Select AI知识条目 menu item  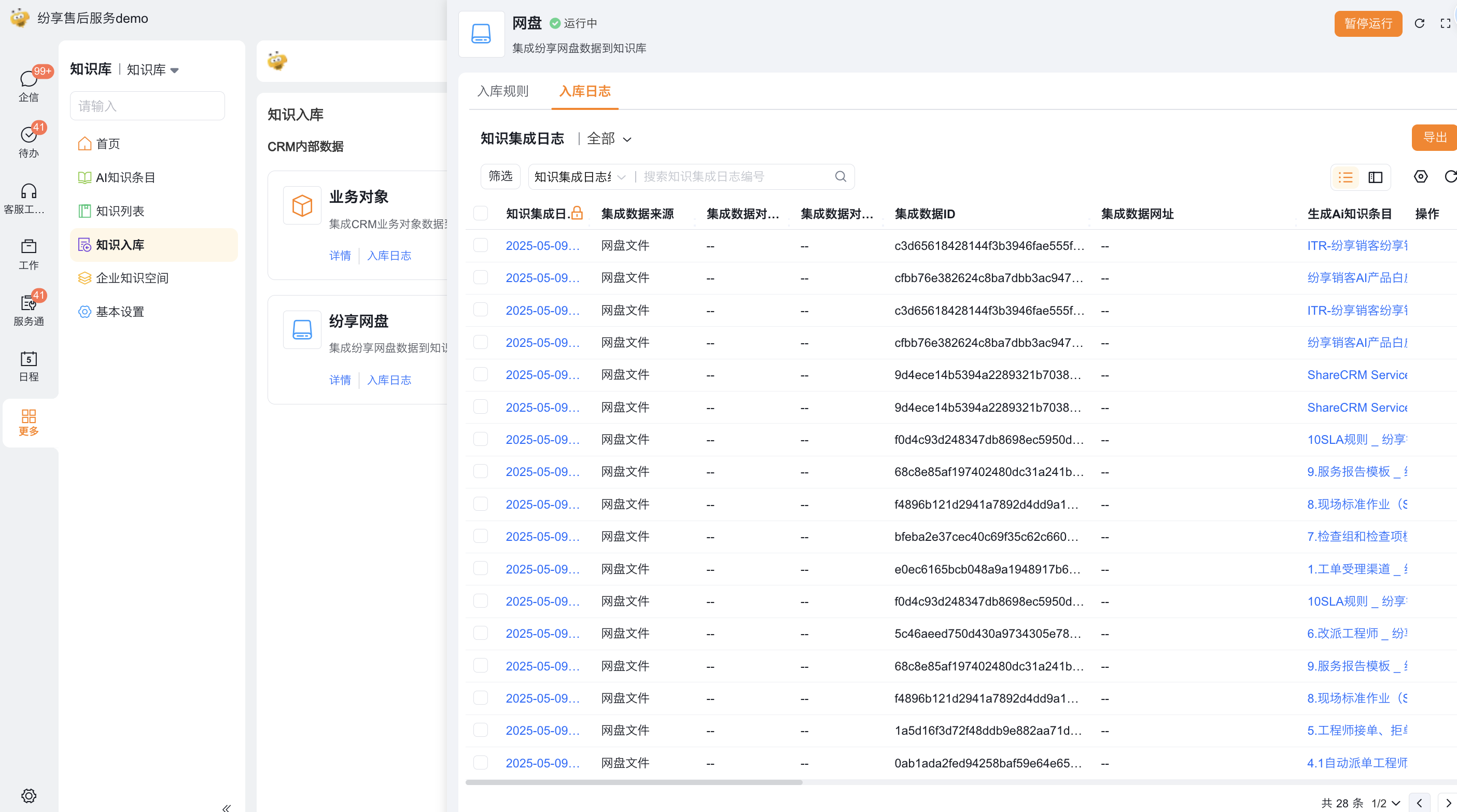tap(153, 177)
